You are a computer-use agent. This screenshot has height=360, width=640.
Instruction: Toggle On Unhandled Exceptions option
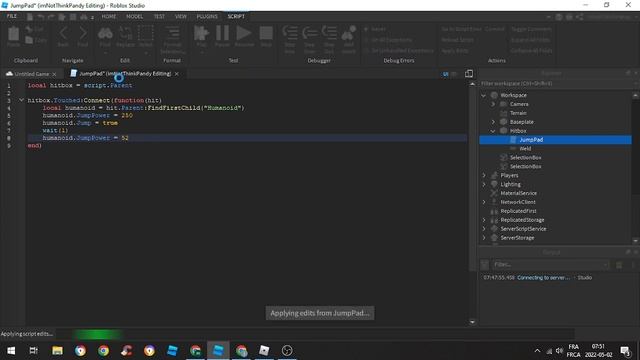(x=398, y=51)
